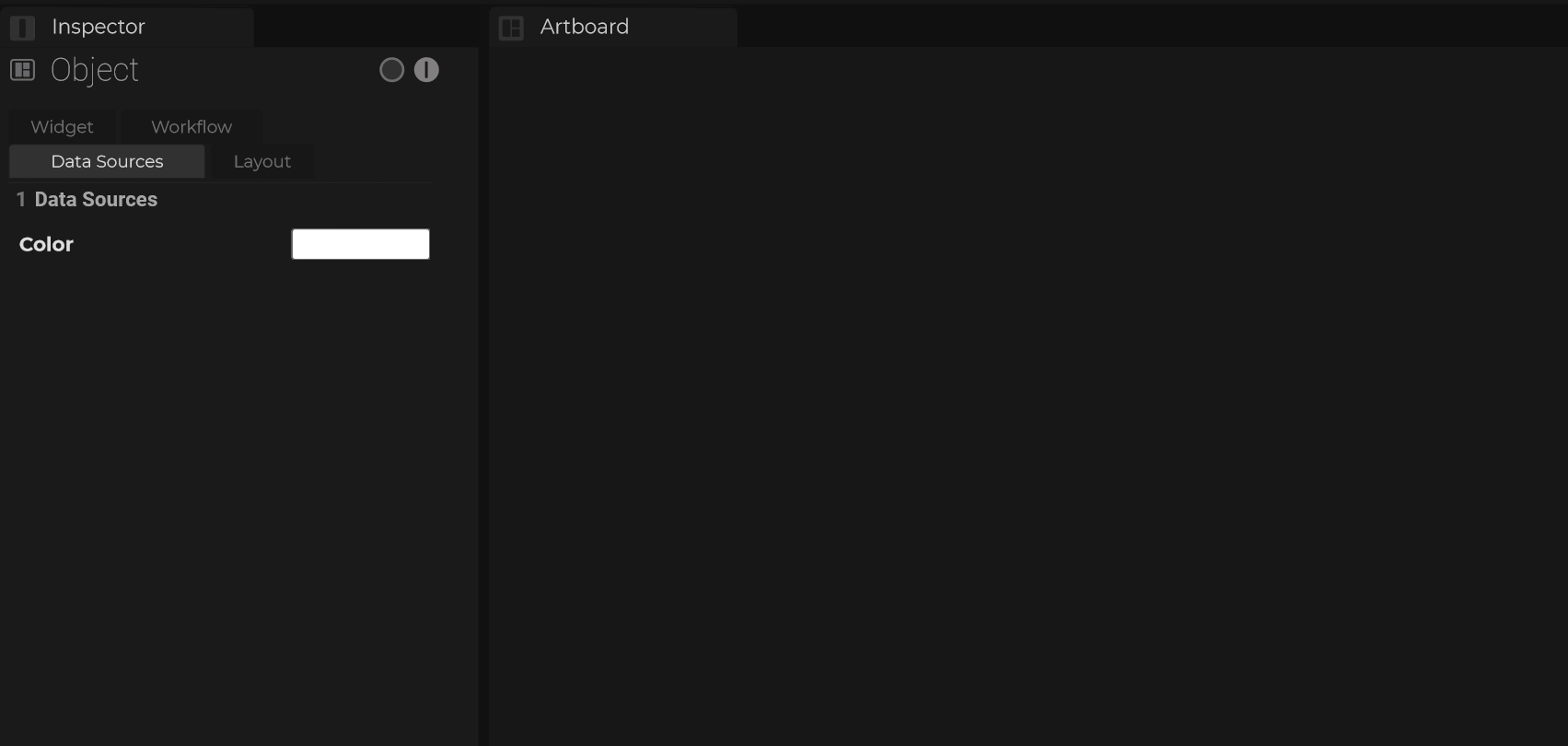
Task: Select the Data Sources tab
Action: 107,161
